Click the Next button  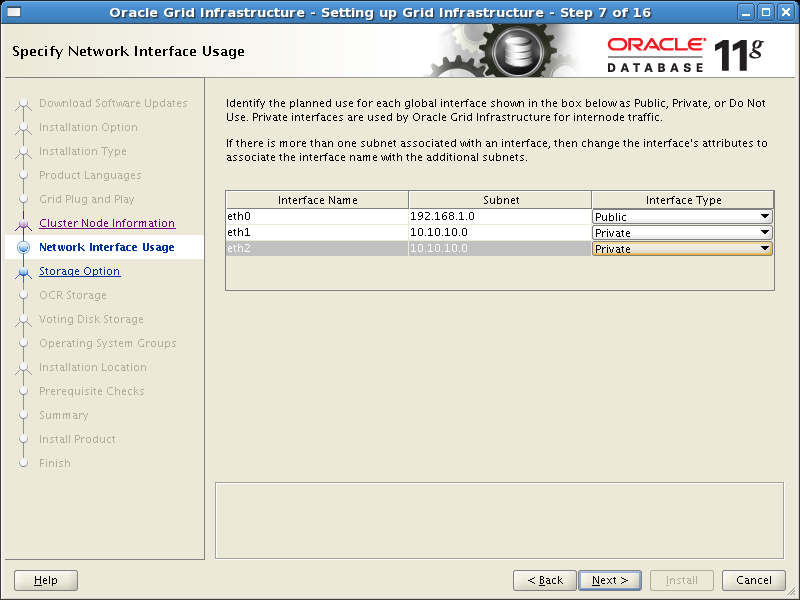[x=610, y=580]
